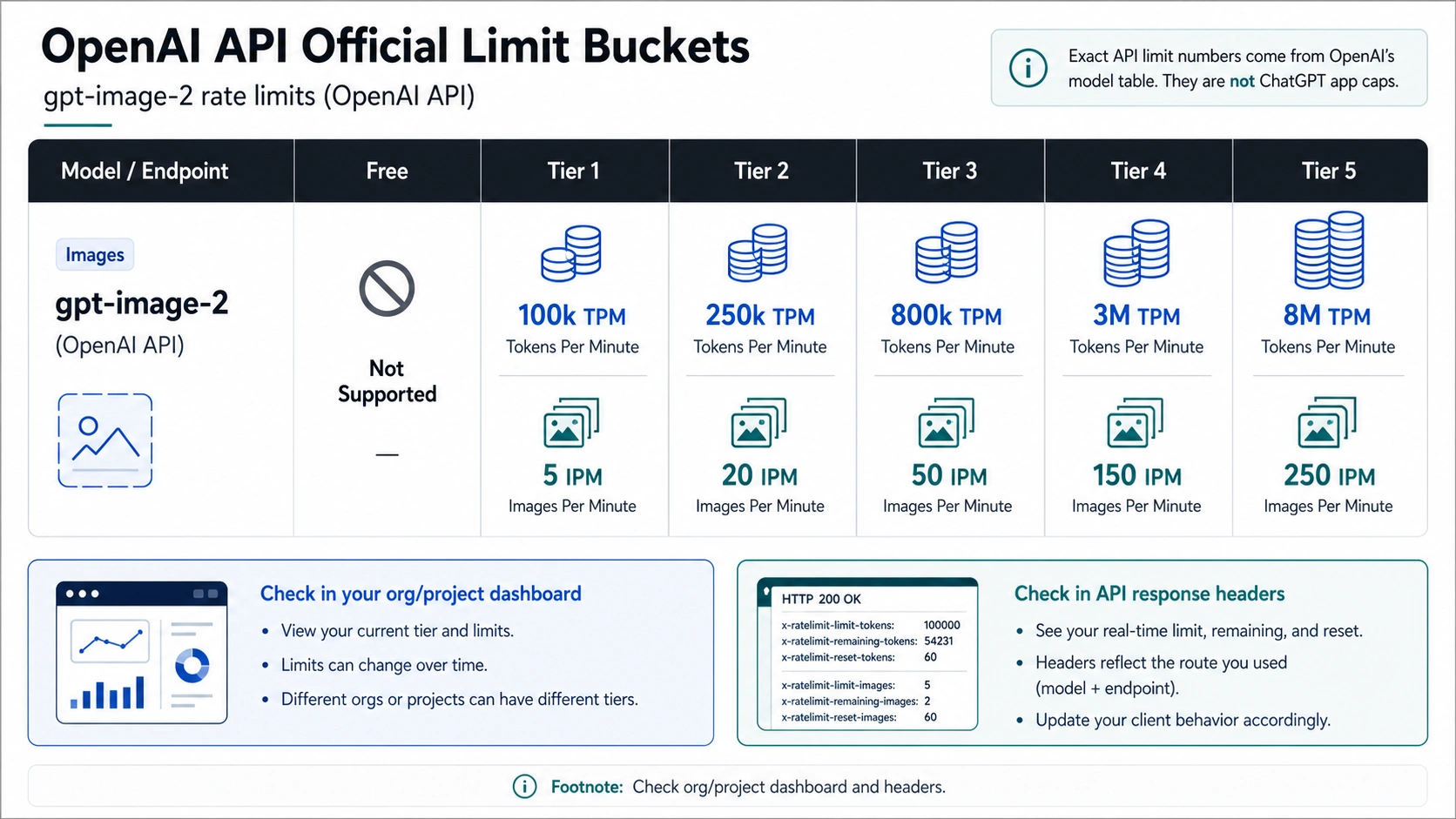1456x819 pixels.
Task: Click the 150 IPM value
Action: (x=1137, y=475)
